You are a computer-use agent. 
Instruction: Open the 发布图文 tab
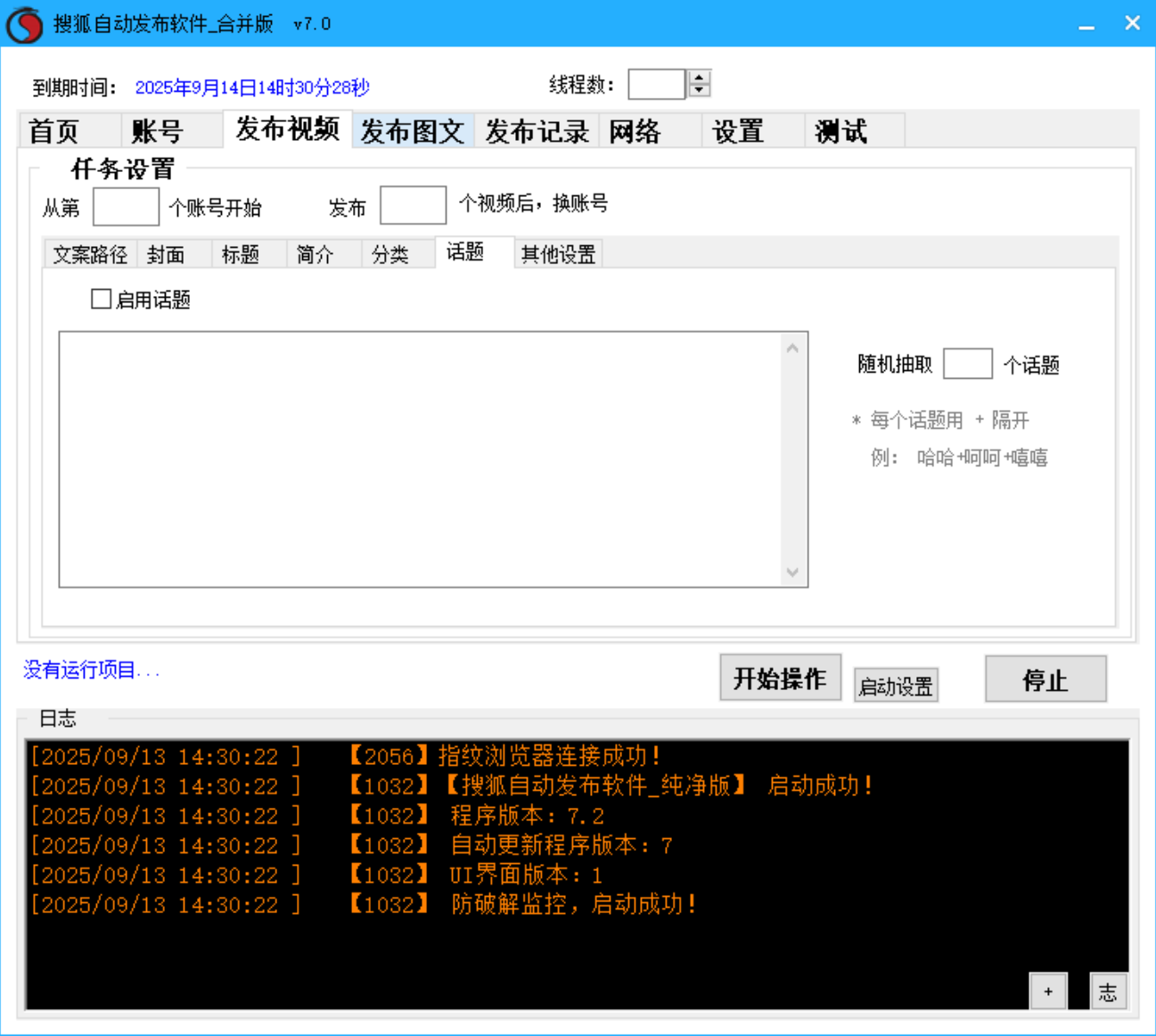413,130
